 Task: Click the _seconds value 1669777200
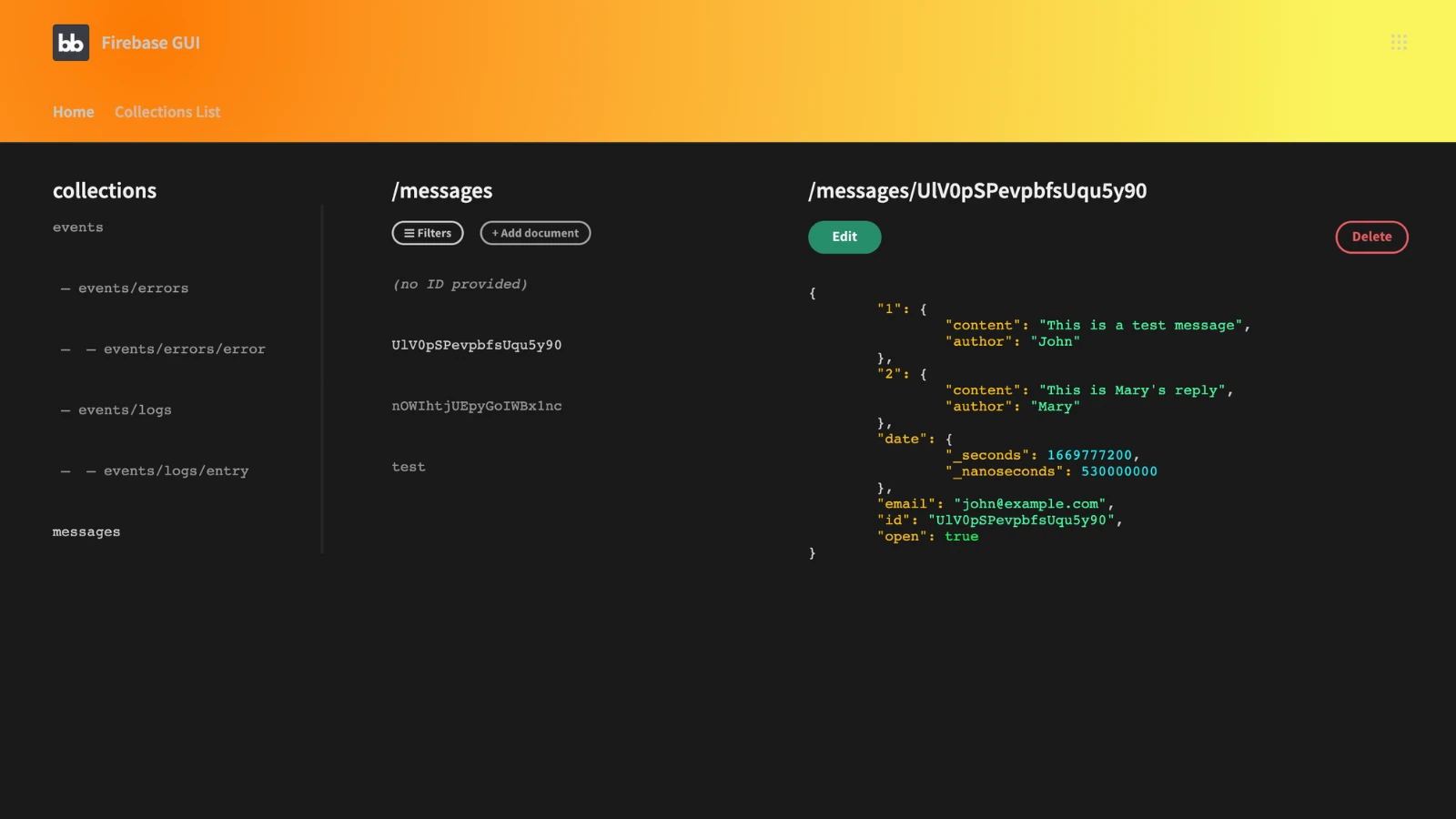click(1089, 456)
